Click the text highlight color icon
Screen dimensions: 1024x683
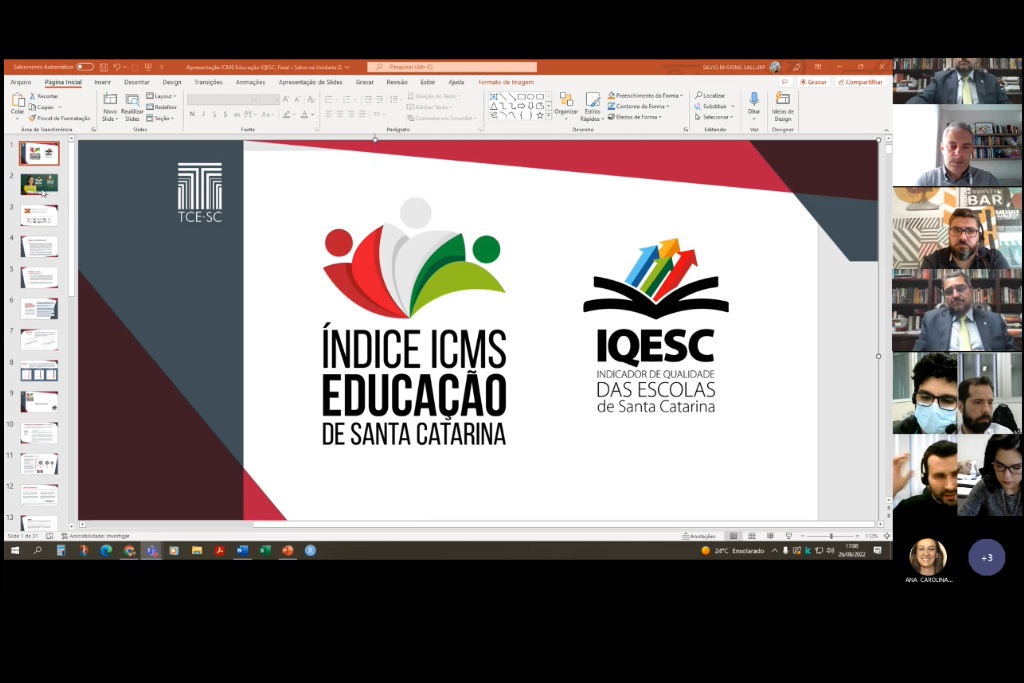coord(286,114)
